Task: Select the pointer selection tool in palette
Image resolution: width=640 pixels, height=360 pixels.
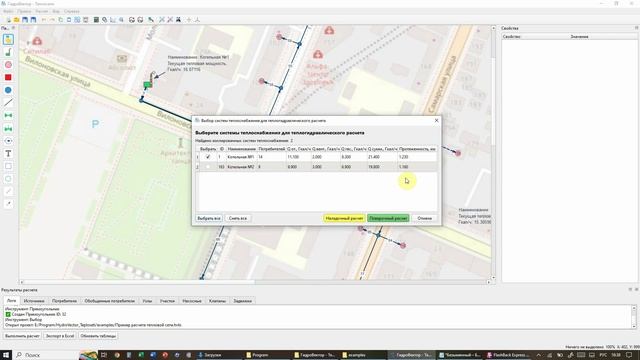Action: [x=8, y=40]
